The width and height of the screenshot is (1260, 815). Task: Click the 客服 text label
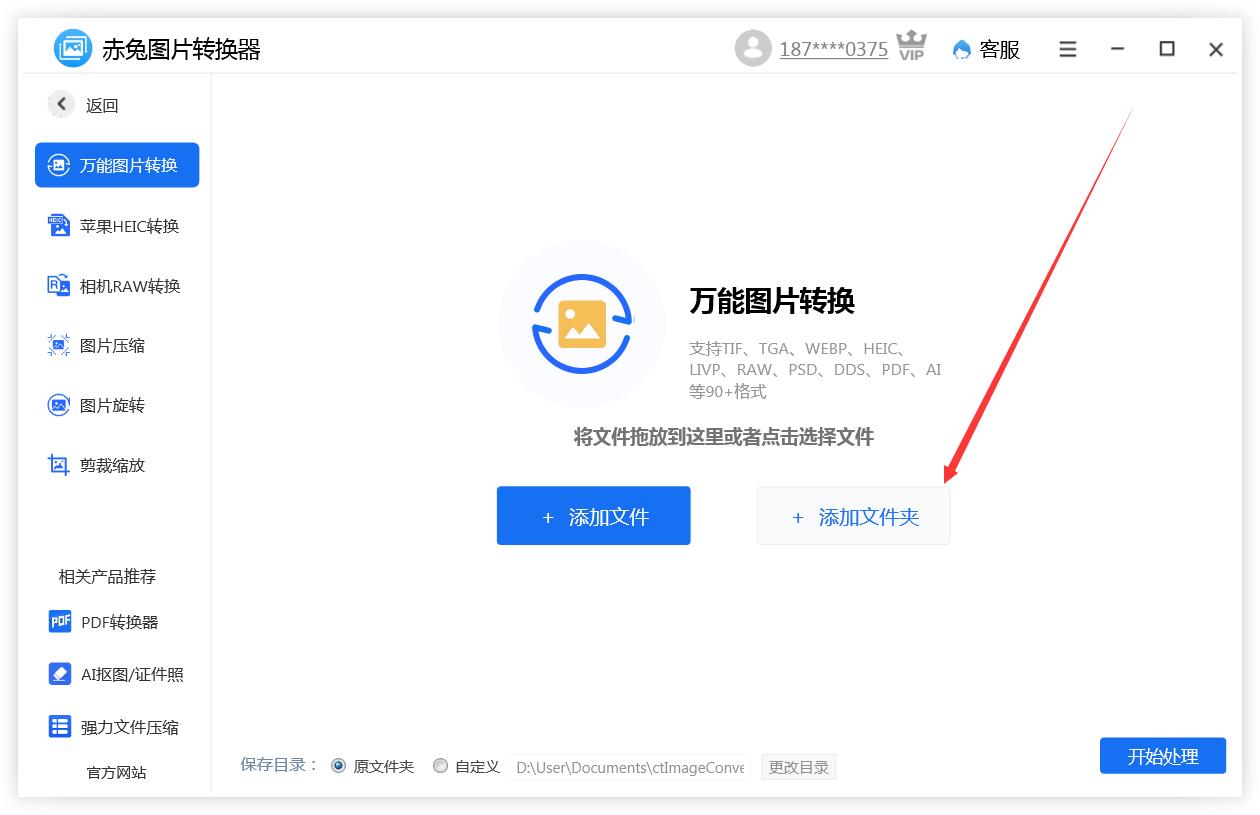coord(999,49)
